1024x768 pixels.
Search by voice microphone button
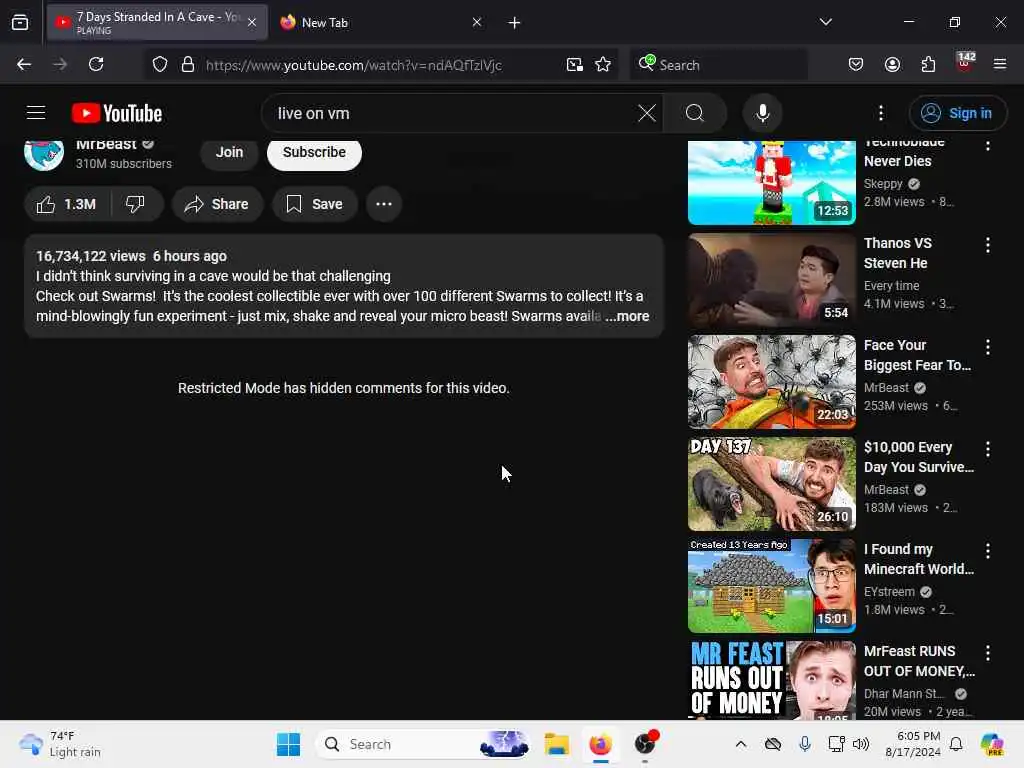763,113
